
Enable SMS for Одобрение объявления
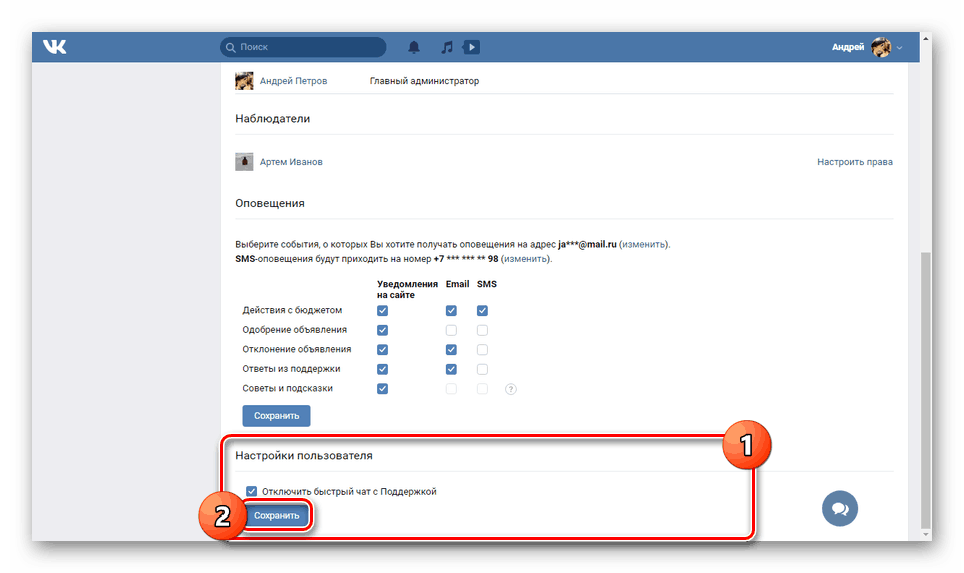point(483,330)
